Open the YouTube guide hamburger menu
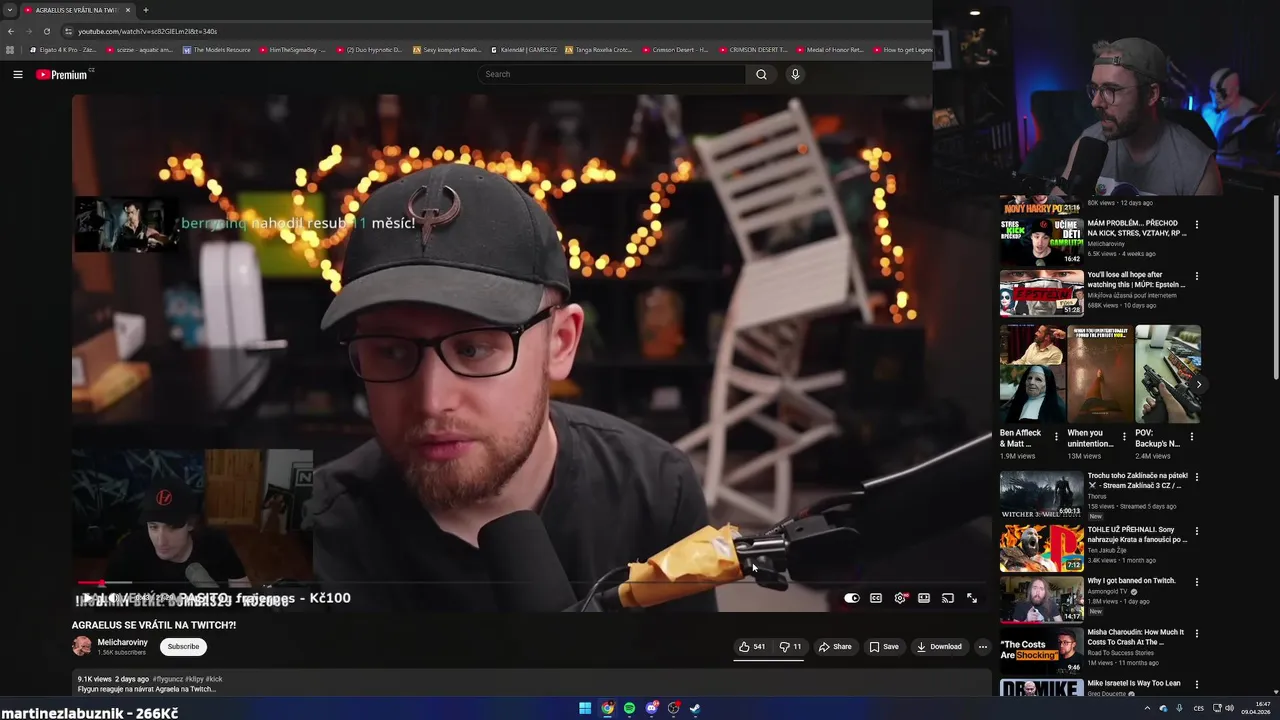This screenshot has width=1280, height=720. click(18, 74)
